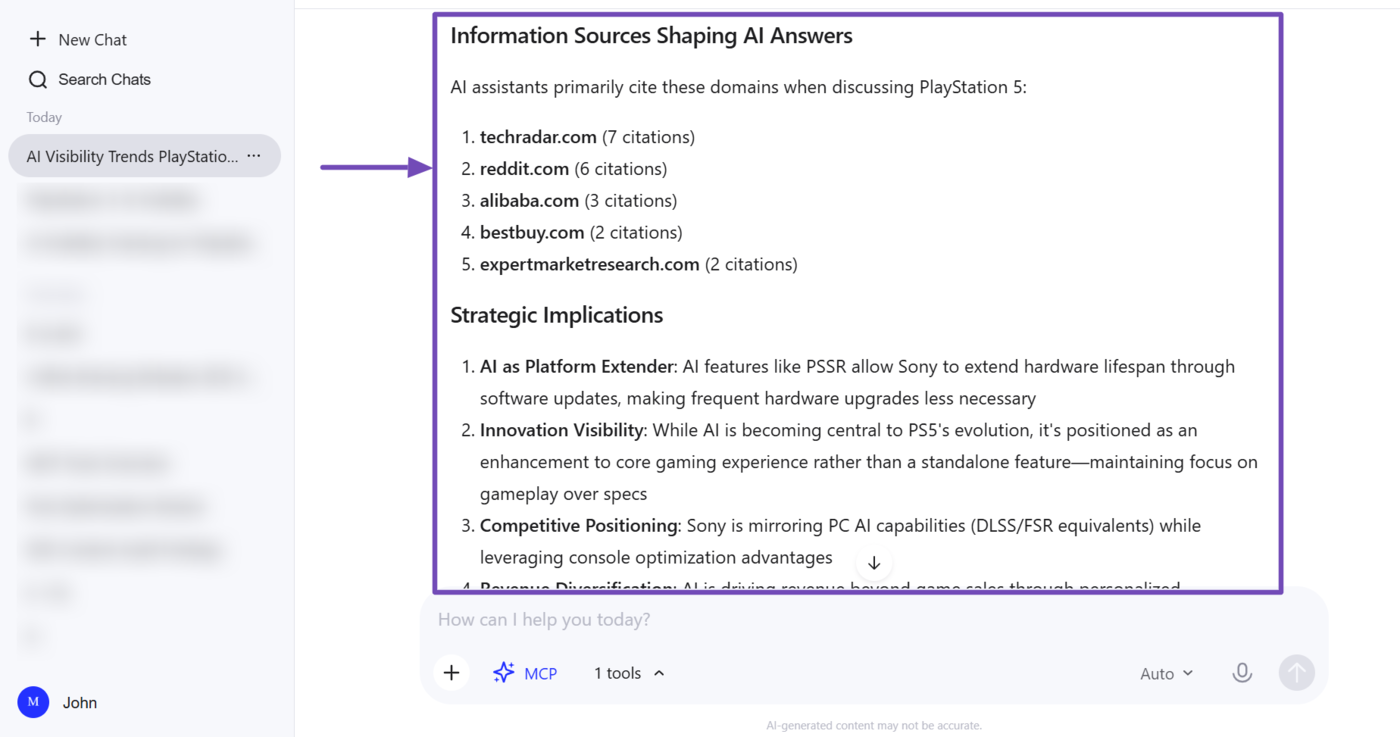
Task: Click the reddit.com source text
Action: click(x=524, y=169)
